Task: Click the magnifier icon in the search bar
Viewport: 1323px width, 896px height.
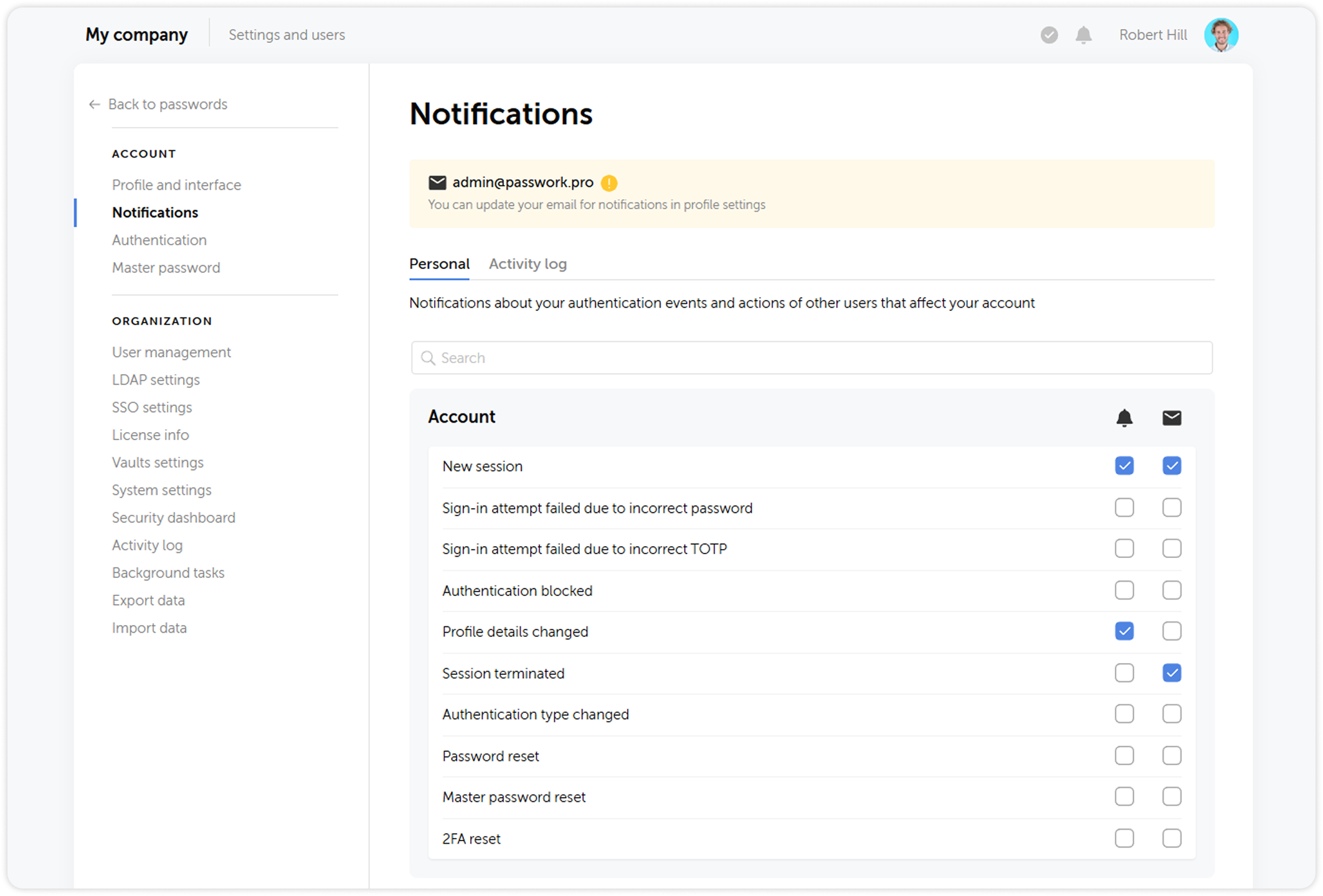Action: (x=428, y=358)
